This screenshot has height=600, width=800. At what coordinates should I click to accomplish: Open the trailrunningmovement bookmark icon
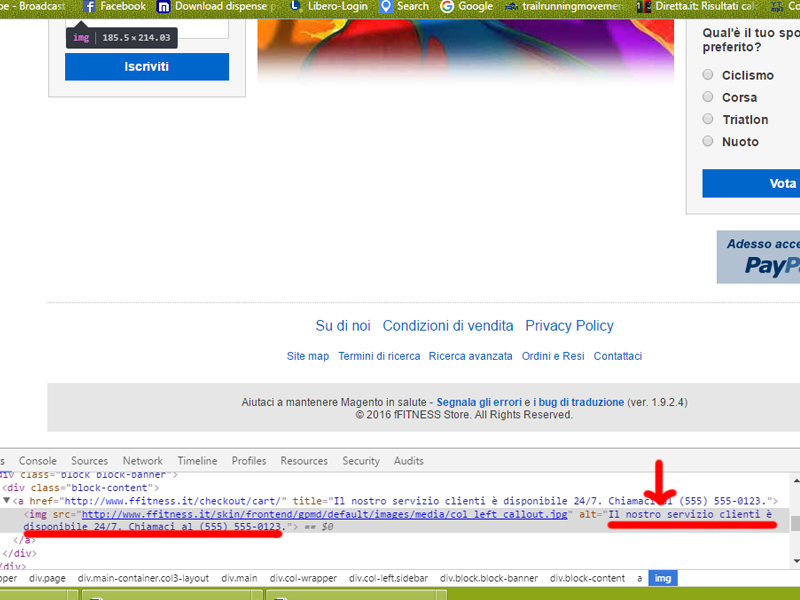click(x=513, y=6)
